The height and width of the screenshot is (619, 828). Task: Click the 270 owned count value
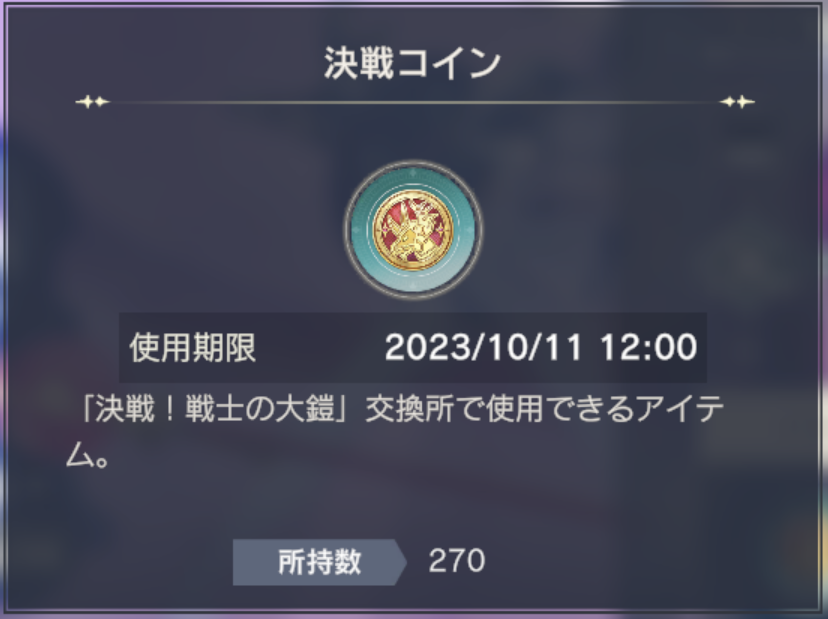pyautogui.click(x=457, y=561)
